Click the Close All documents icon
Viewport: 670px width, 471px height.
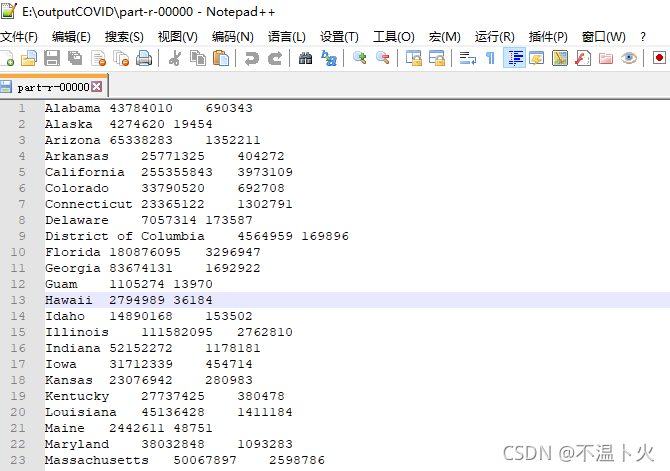[121, 59]
